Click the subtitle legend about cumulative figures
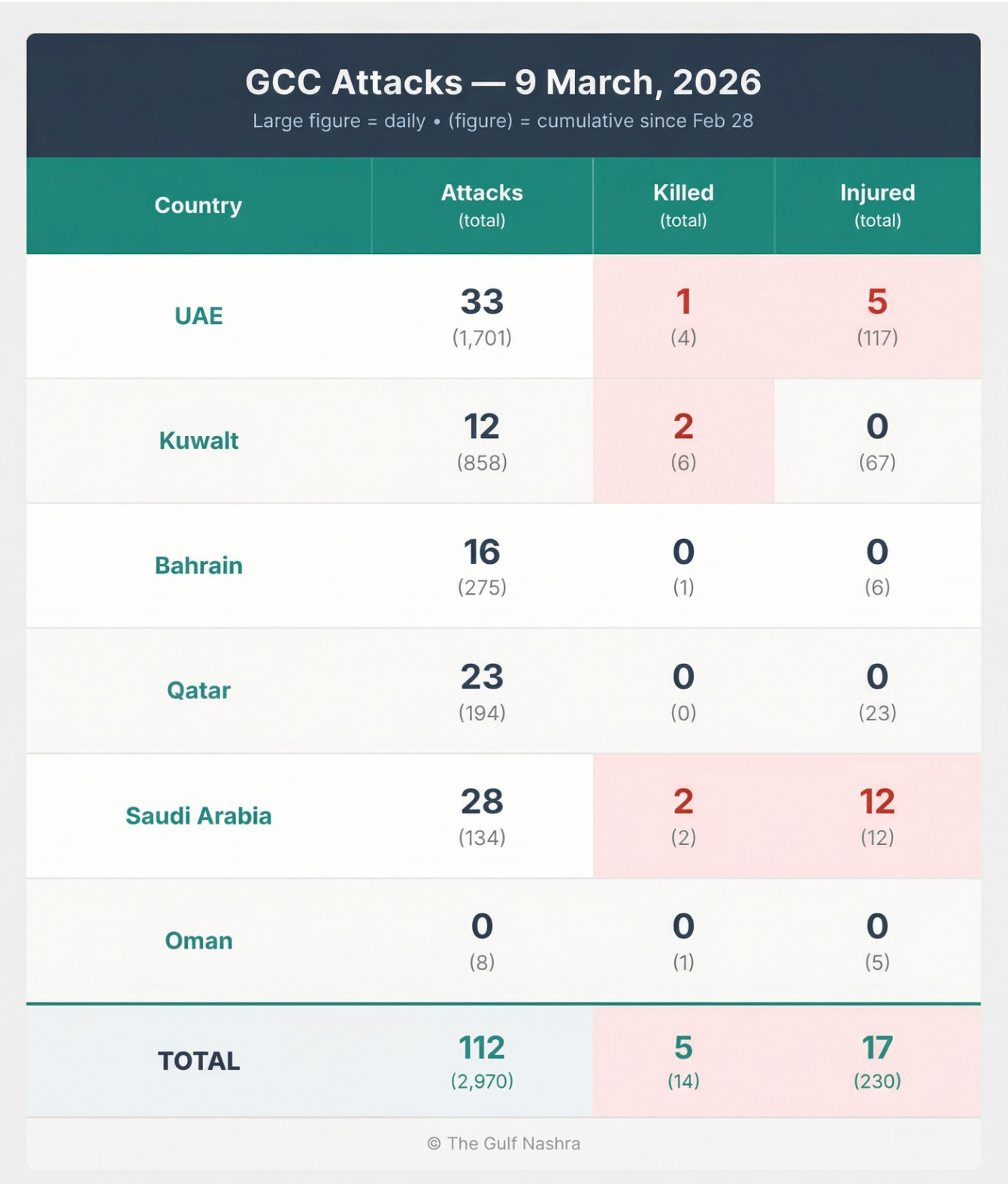 503,121
